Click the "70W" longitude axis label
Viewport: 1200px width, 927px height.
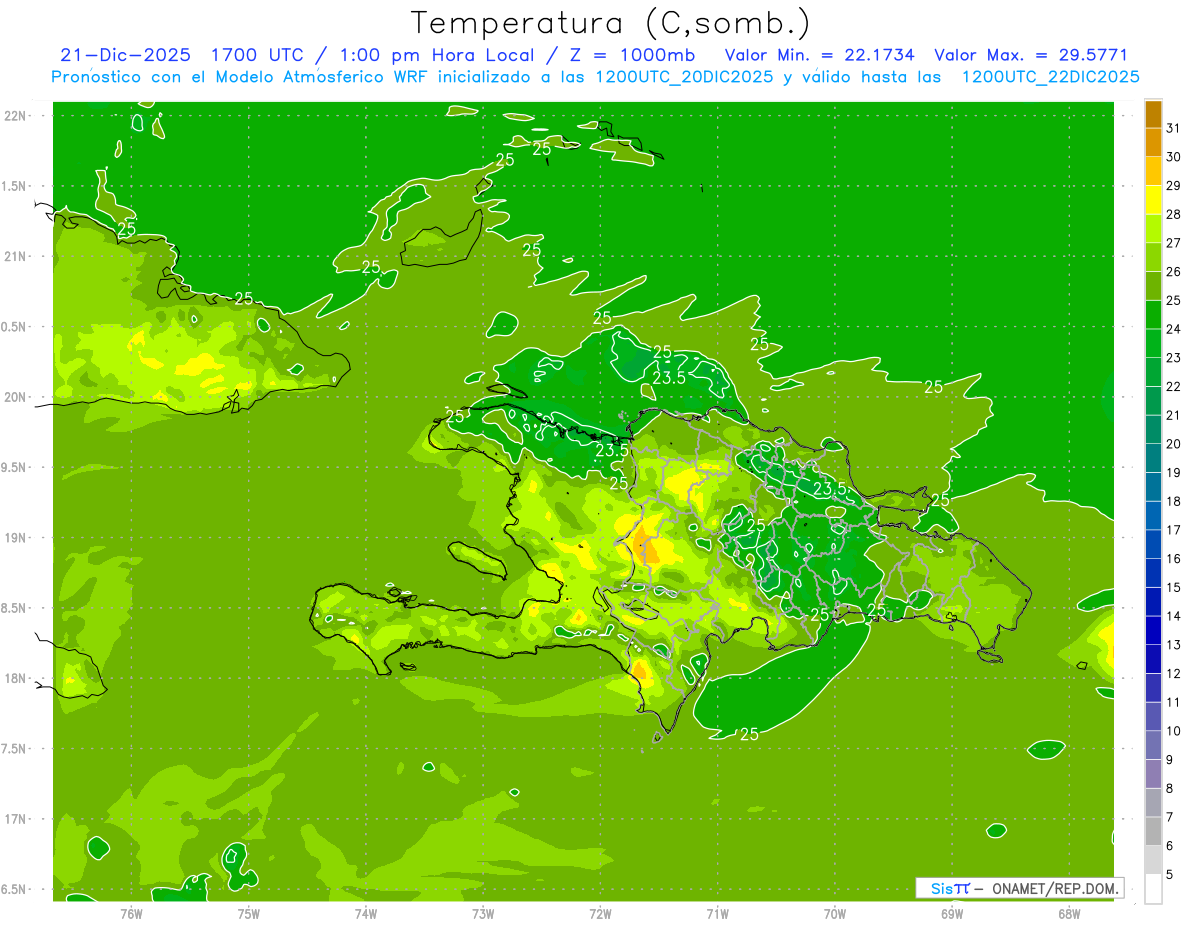tap(835, 914)
